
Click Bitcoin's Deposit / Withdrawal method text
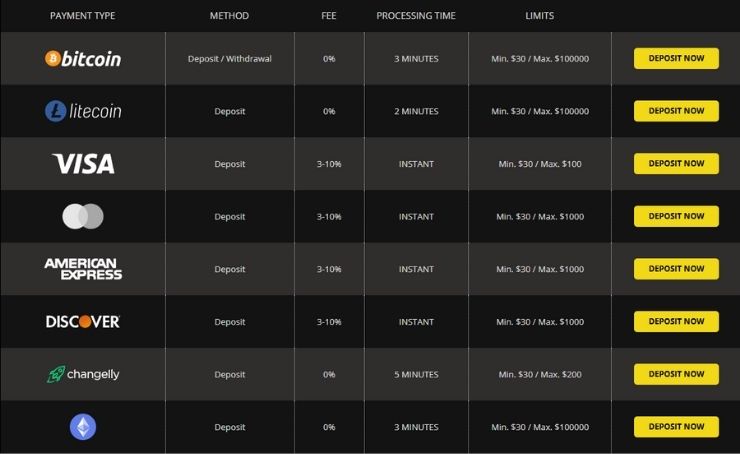pos(229,59)
